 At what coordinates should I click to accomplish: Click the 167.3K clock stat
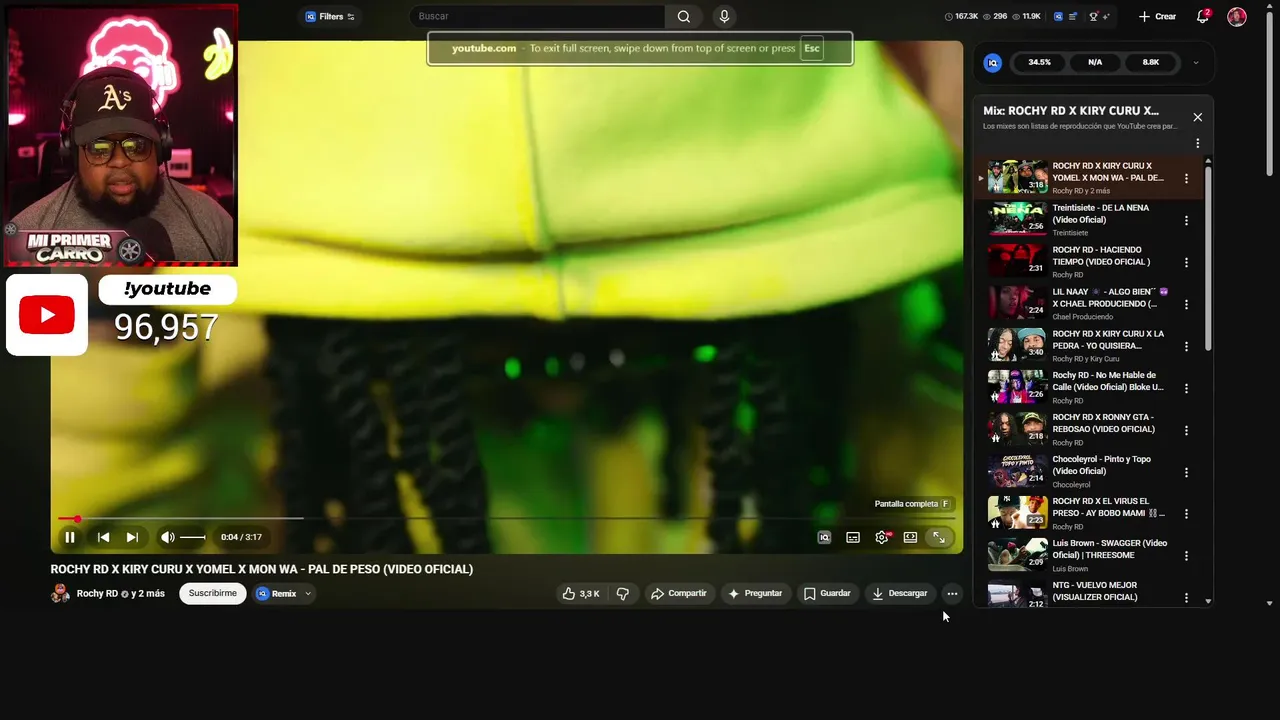[961, 16]
